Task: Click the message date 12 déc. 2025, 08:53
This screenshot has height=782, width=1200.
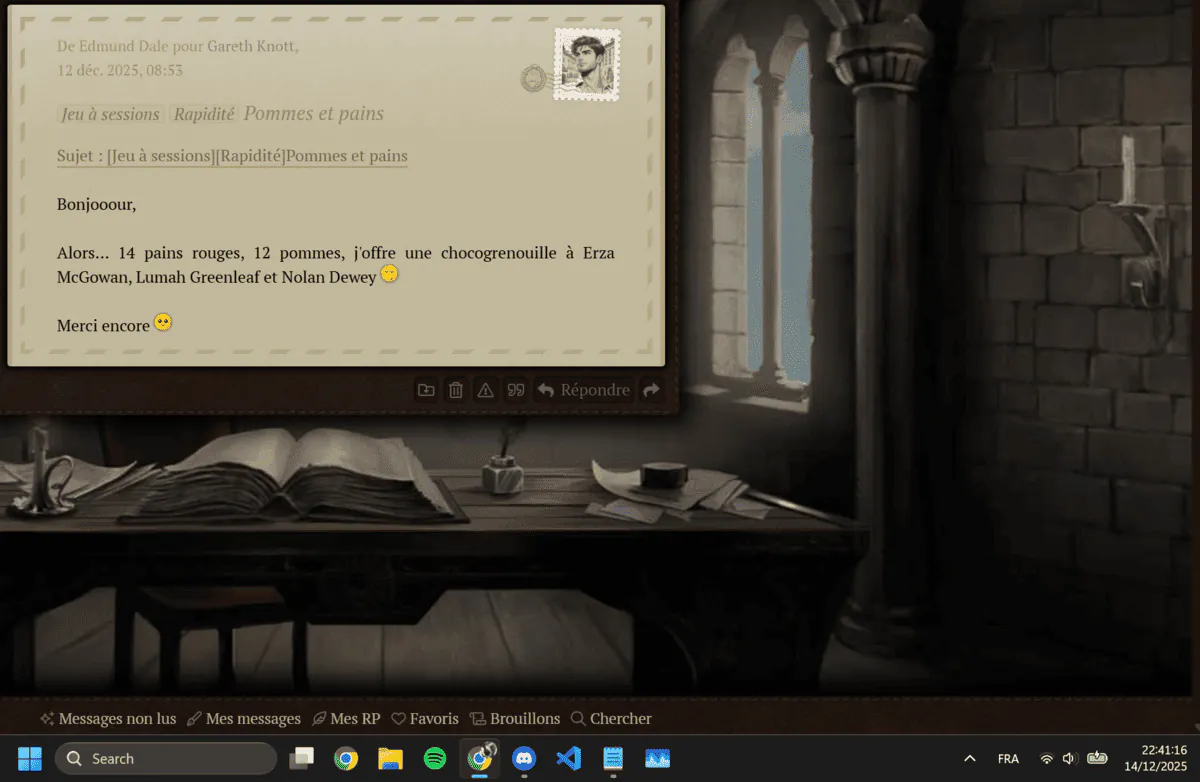Action: pyautogui.click(x=120, y=70)
